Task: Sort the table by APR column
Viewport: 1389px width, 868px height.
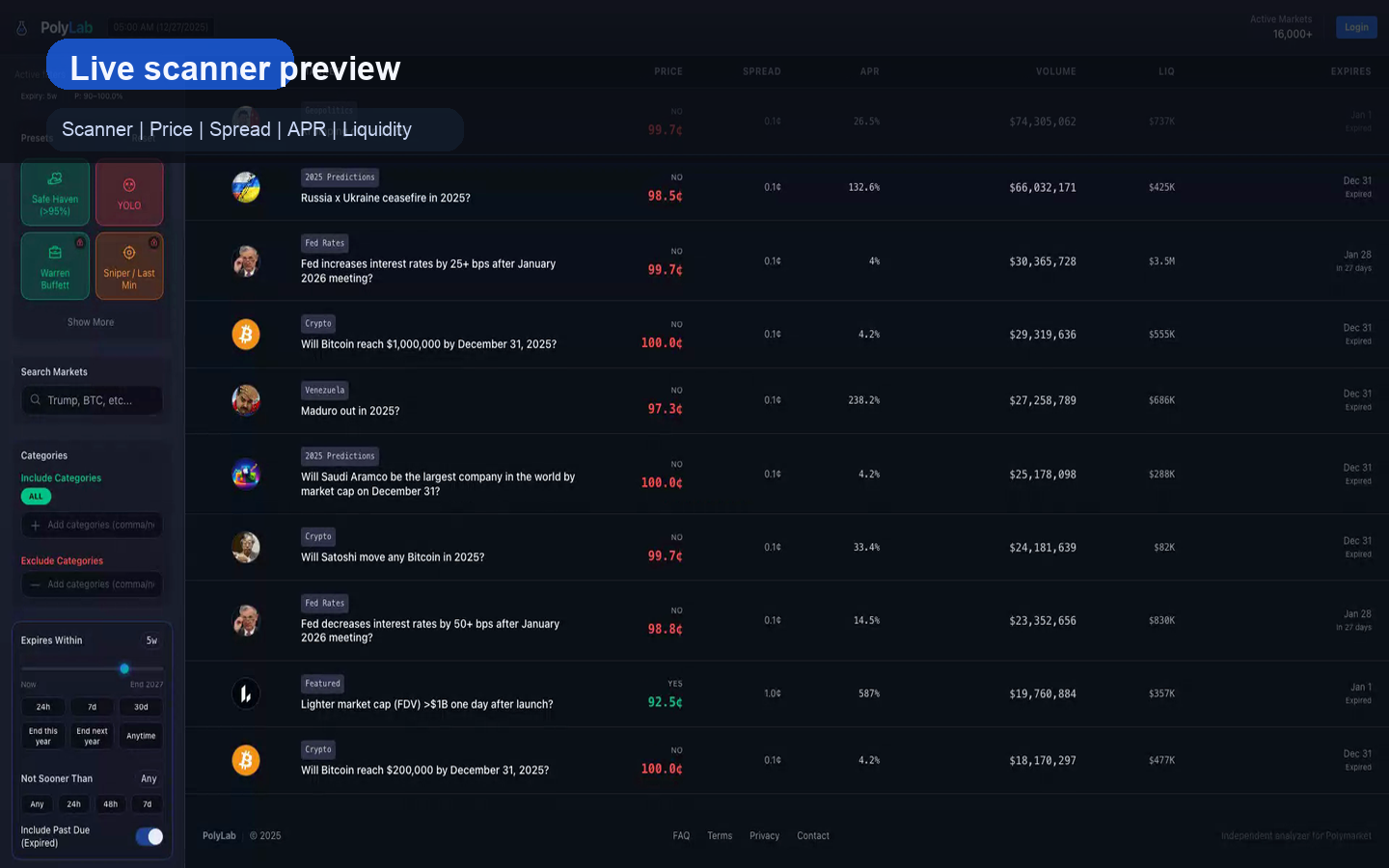Action: point(869,71)
